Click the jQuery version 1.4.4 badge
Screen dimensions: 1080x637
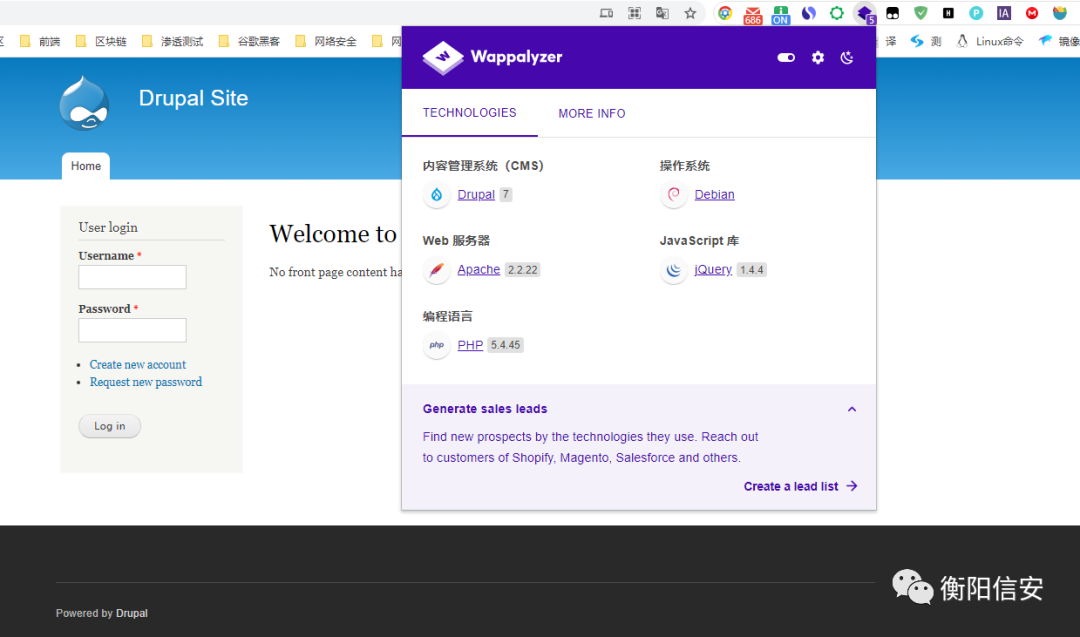751,270
